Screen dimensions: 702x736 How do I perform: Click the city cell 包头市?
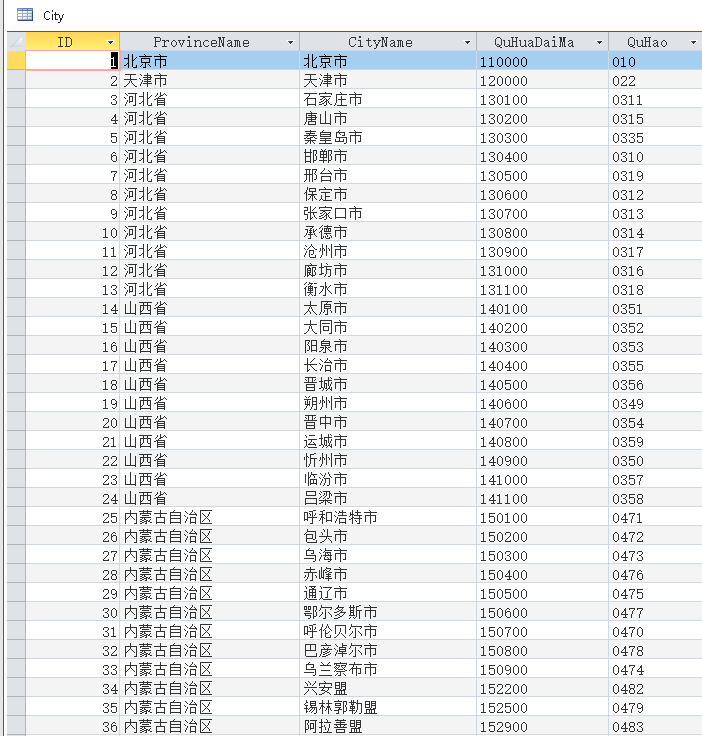point(388,536)
